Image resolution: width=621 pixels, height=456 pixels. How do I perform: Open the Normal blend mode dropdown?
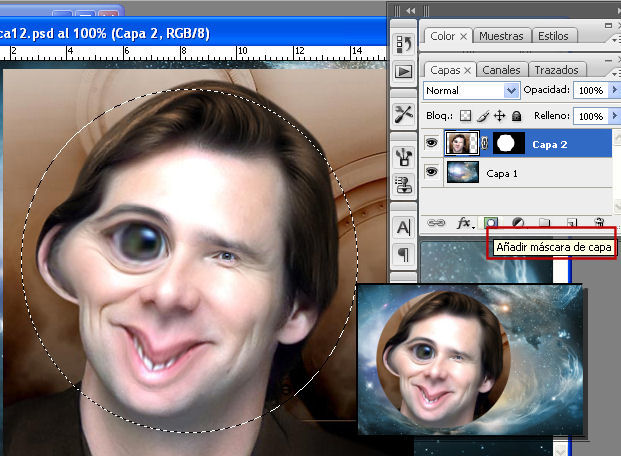[x=471, y=91]
